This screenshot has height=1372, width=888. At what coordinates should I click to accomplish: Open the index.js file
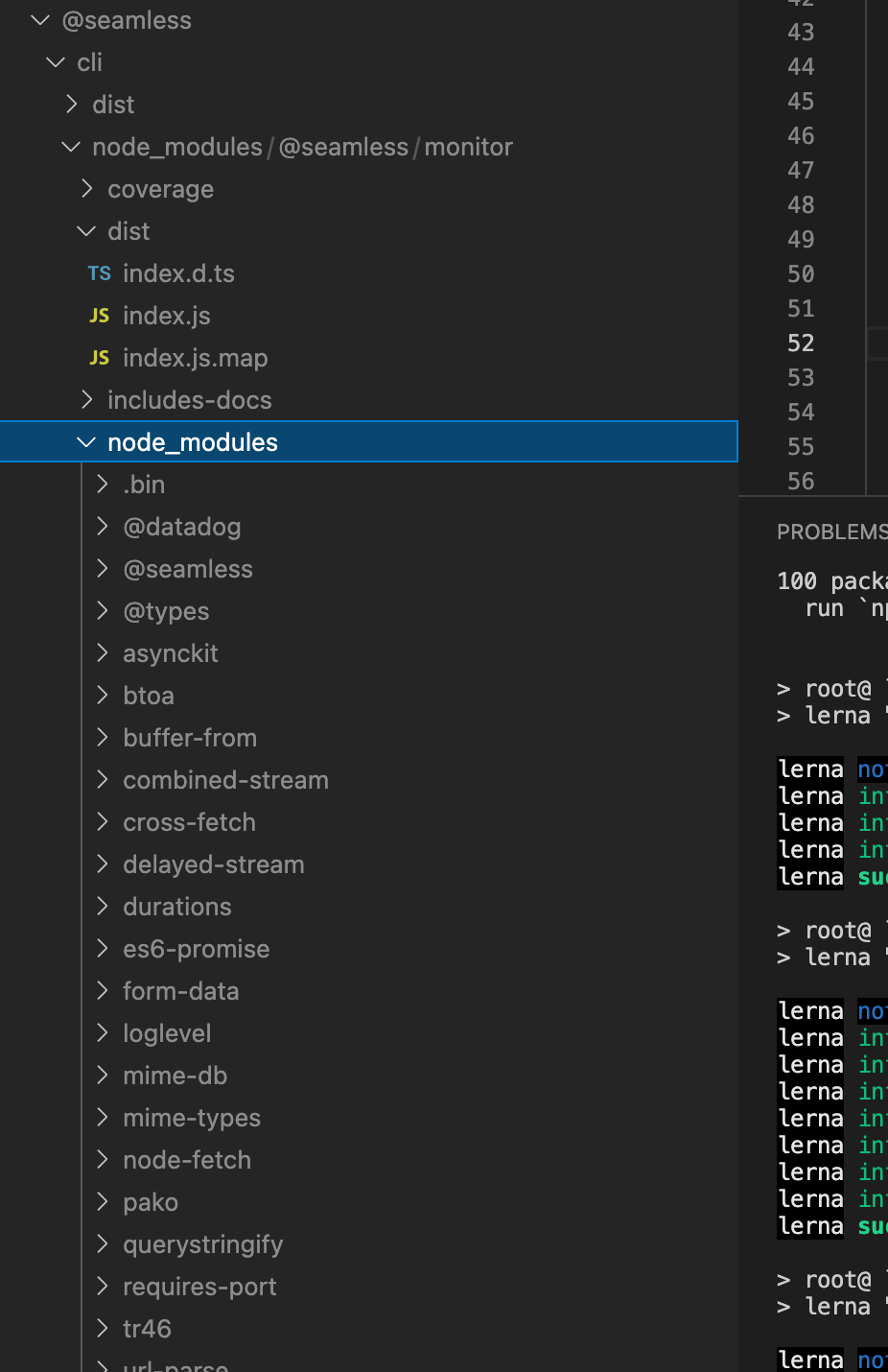coord(167,316)
